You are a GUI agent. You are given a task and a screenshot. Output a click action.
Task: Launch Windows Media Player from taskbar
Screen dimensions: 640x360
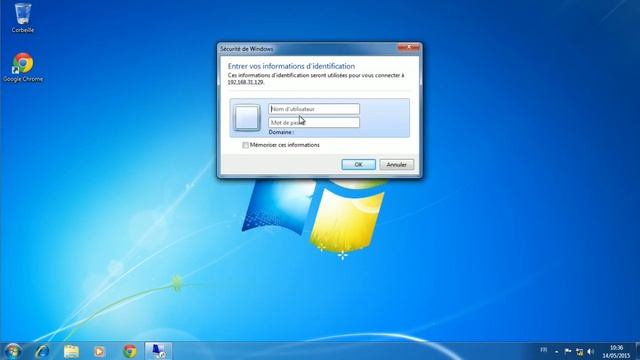(99, 351)
